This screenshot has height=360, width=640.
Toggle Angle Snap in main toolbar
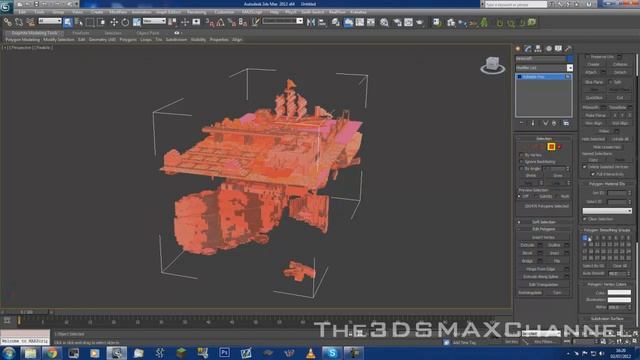220,22
